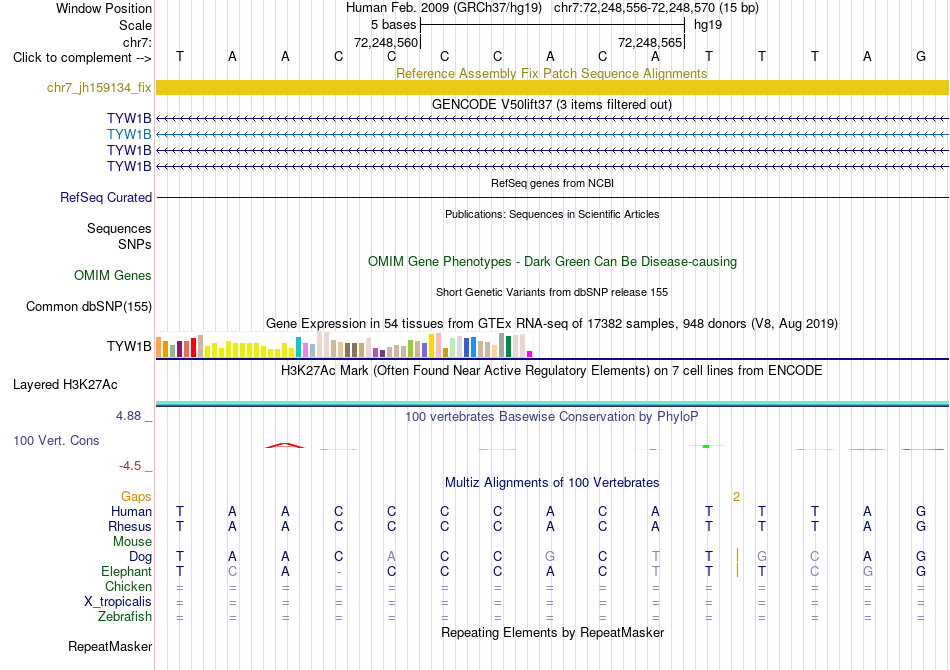Open 'Short Genetic Variants from dbSNP release 155' title
The width and height of the screenshot is (950, 670).
(552, 292)
